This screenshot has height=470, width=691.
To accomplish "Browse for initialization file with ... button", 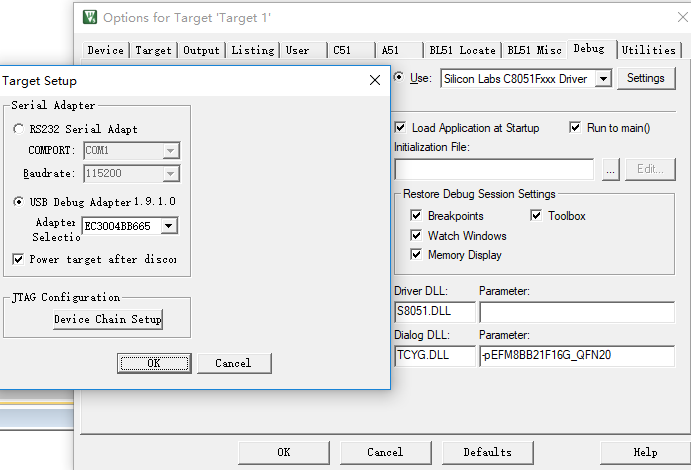I will [610, 169].
